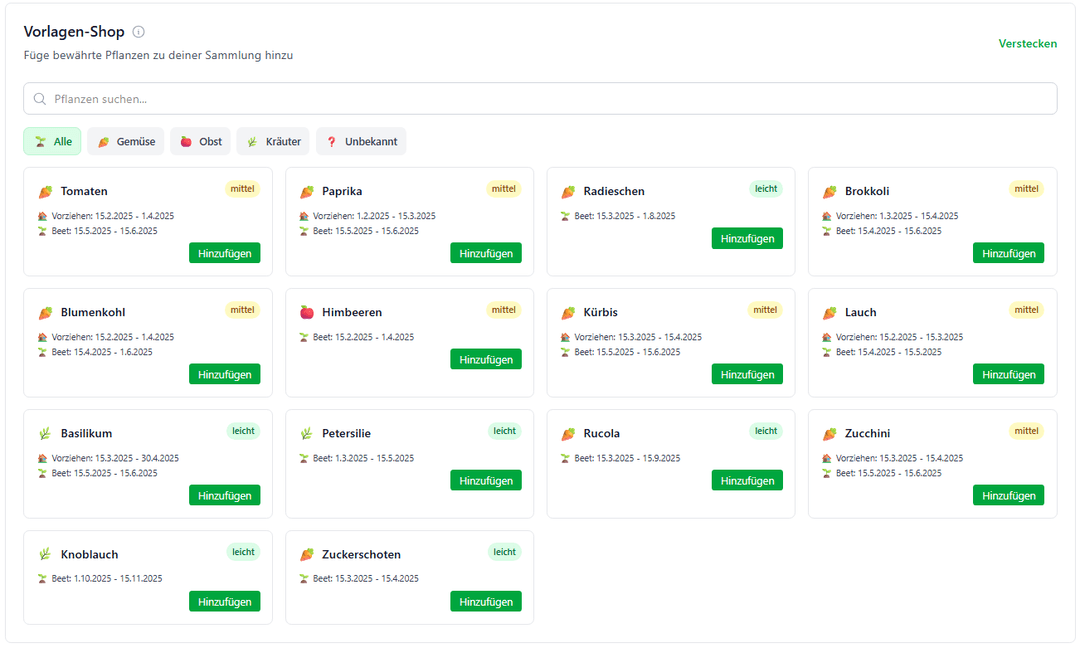This screenshot has height=649, width=1080.
Task: Click the carrot icon beside Zucchini
Action: pyautogui.click(x=830, y=433)
